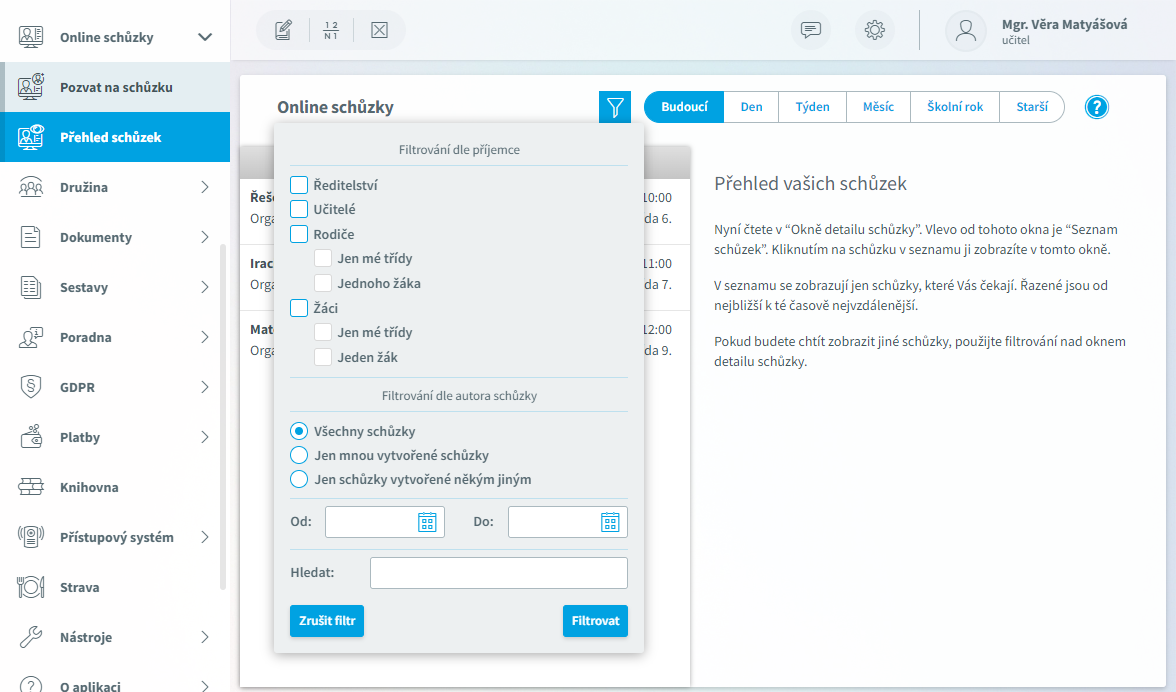The image size is (1176, 692).
Task: Open calendar picker for Od date
Action: click(427, 523)
